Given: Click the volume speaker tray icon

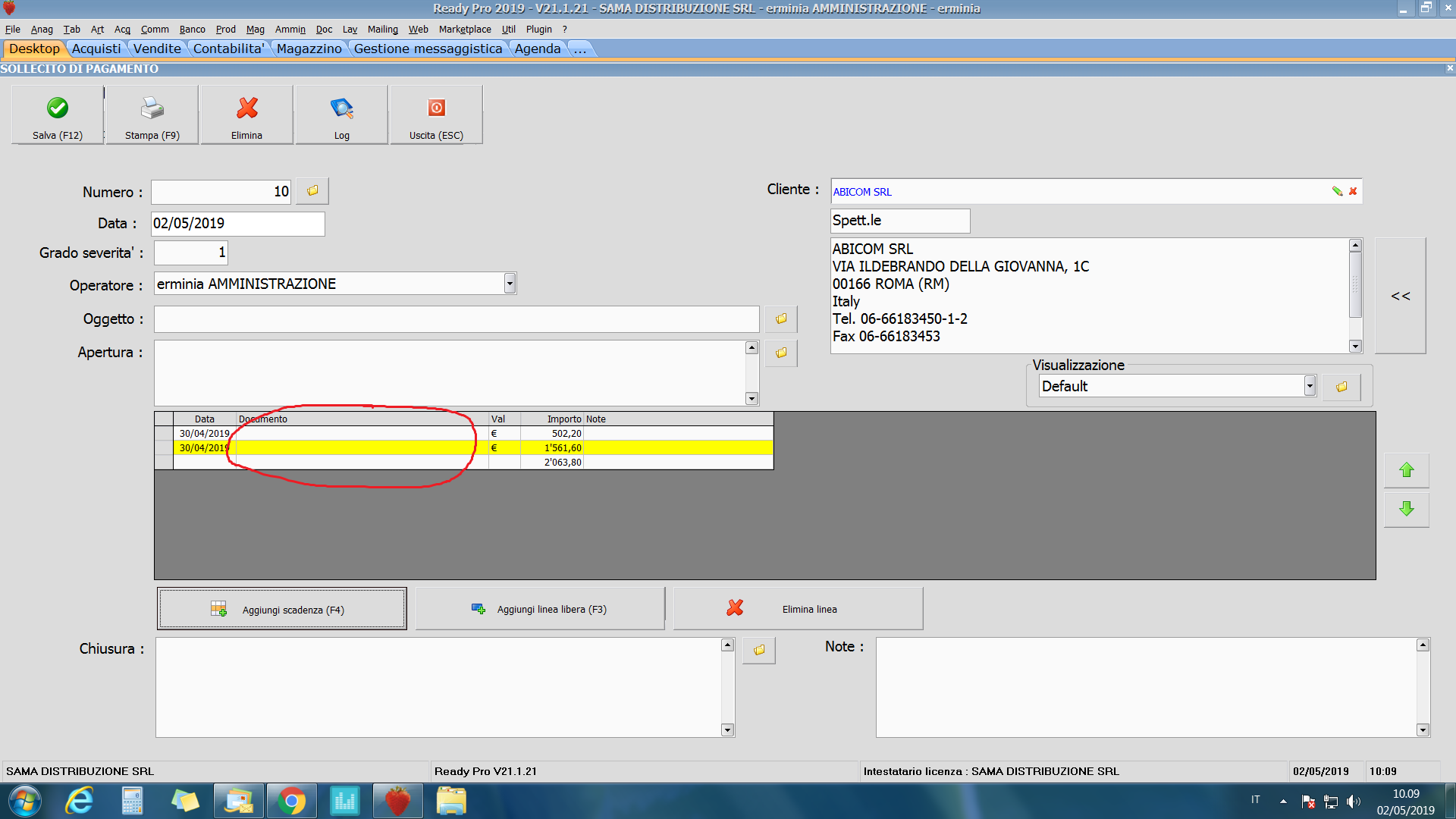Looking at the screenshot, I should coord(1353,801).
